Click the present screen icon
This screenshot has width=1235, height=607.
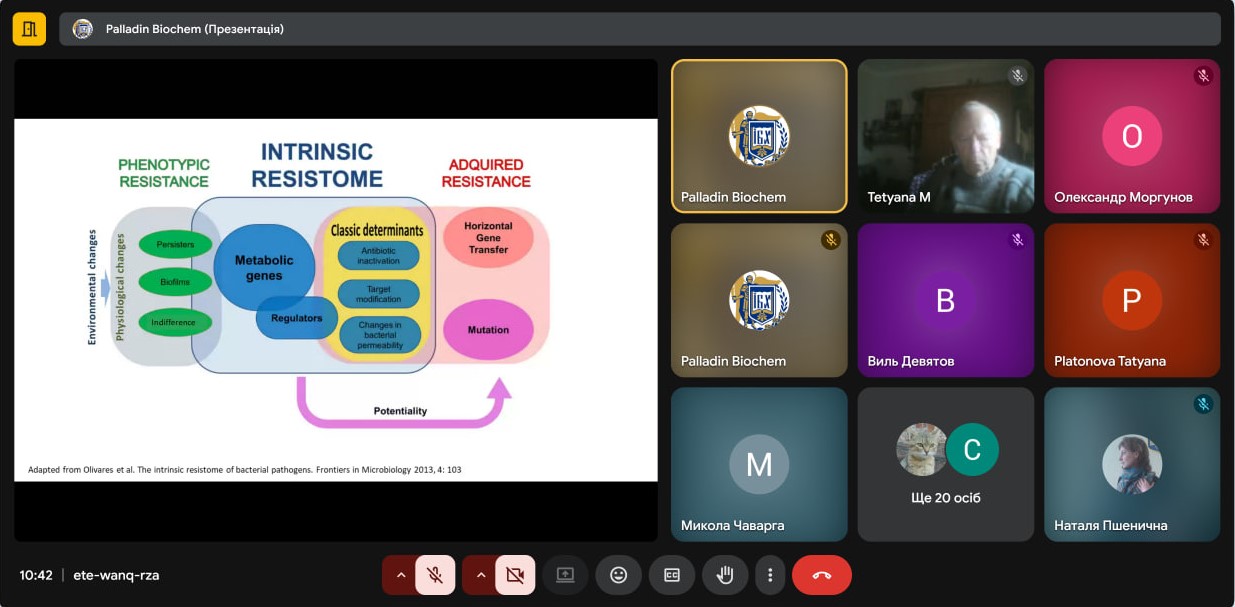565,575
